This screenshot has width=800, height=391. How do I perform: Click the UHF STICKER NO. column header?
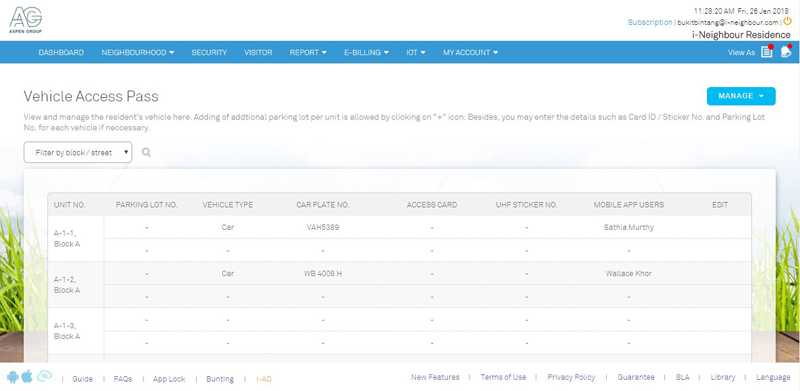tap(527, 205)
